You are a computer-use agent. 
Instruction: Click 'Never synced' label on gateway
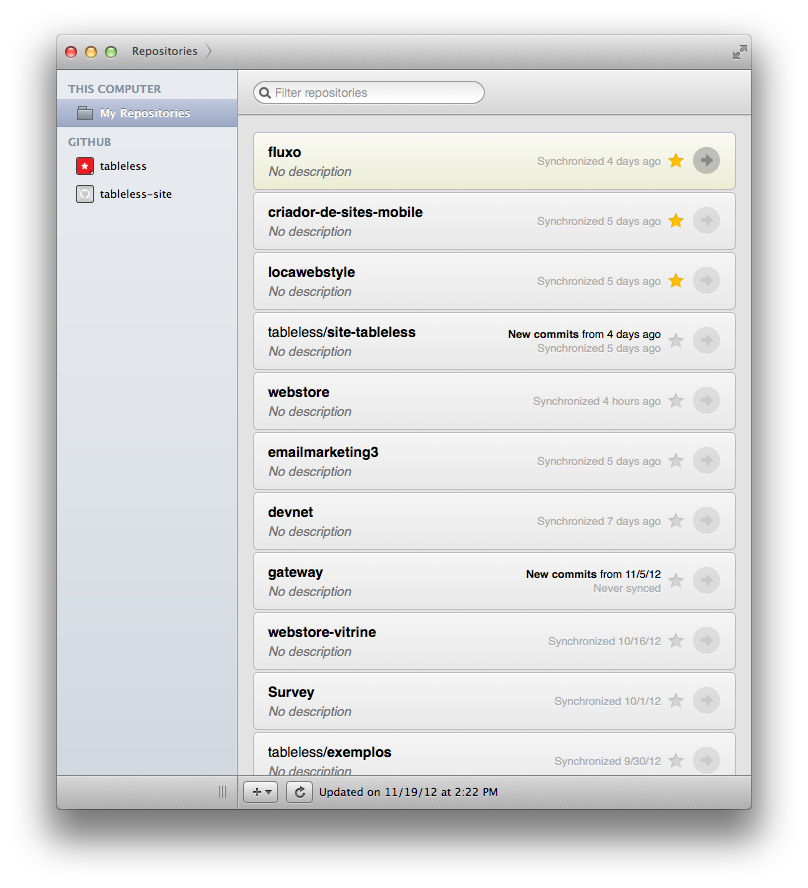pos(627,588)
